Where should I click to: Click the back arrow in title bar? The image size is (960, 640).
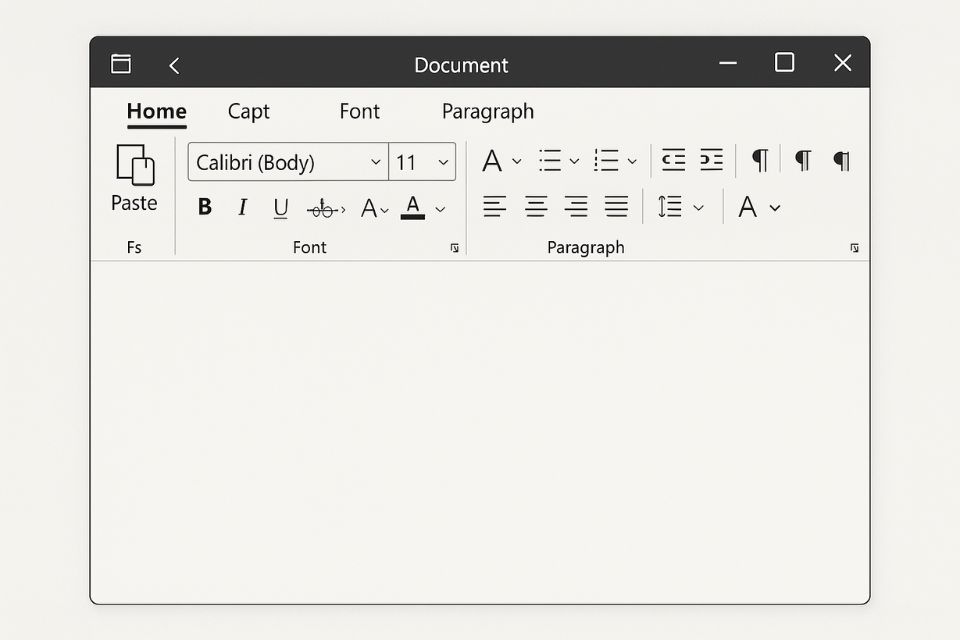(174, 65)
